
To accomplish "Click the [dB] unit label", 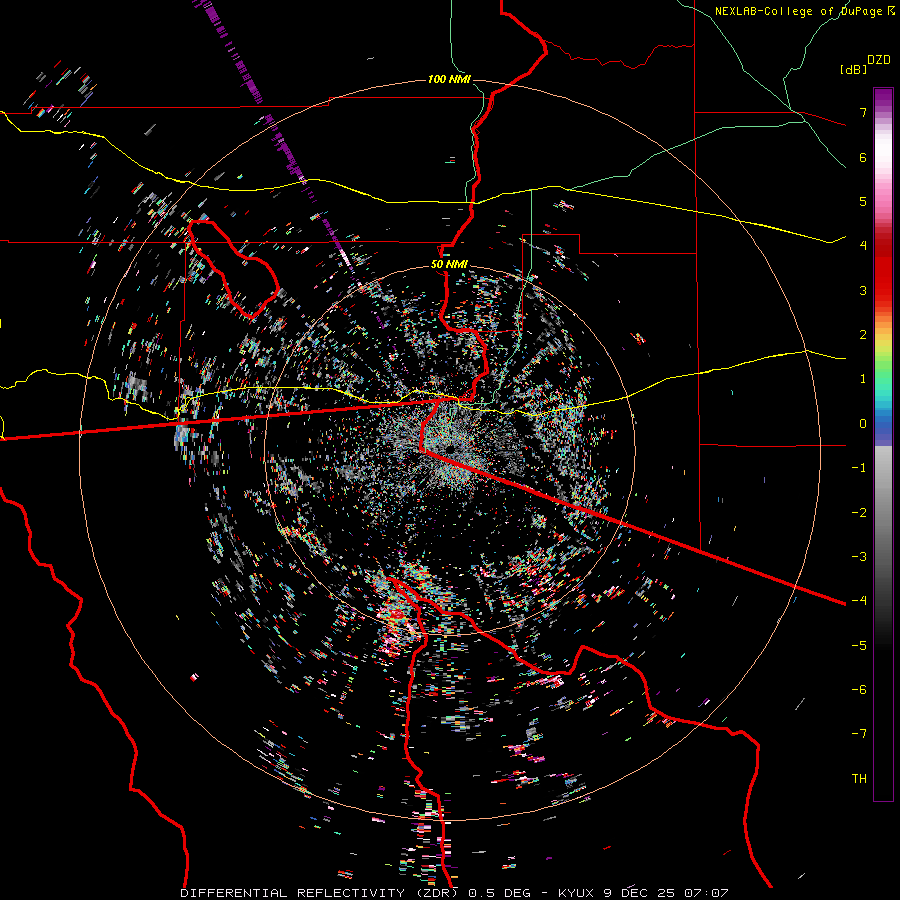I will tap(853, 69).
